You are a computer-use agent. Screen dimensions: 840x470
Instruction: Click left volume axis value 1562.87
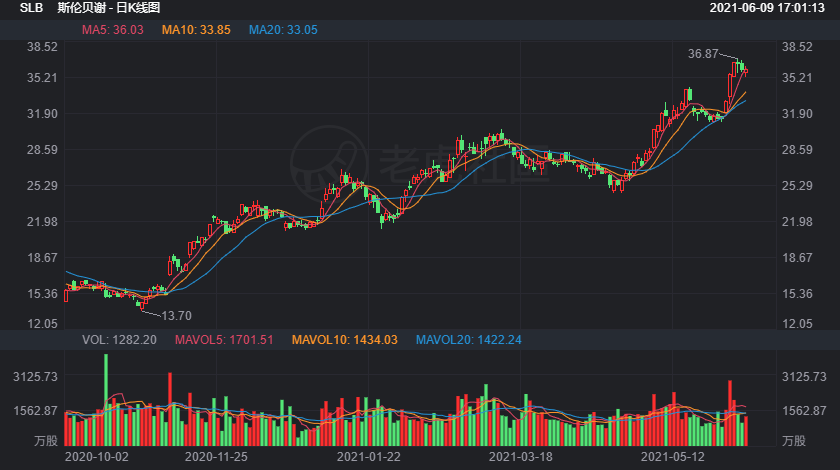click(35, 411)
